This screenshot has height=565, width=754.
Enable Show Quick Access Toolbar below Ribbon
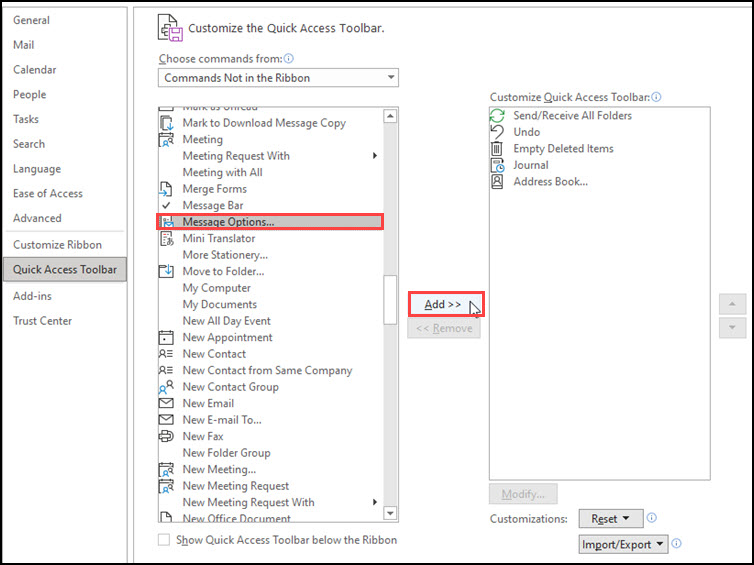click(x=164, y=540)
